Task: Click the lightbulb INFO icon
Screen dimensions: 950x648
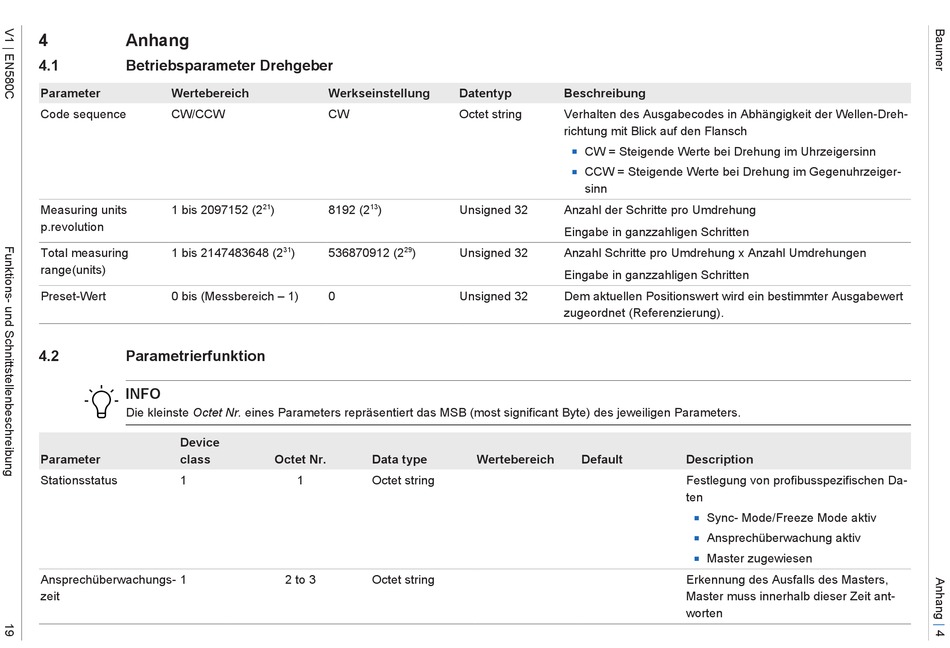Action: coord(101,402)
